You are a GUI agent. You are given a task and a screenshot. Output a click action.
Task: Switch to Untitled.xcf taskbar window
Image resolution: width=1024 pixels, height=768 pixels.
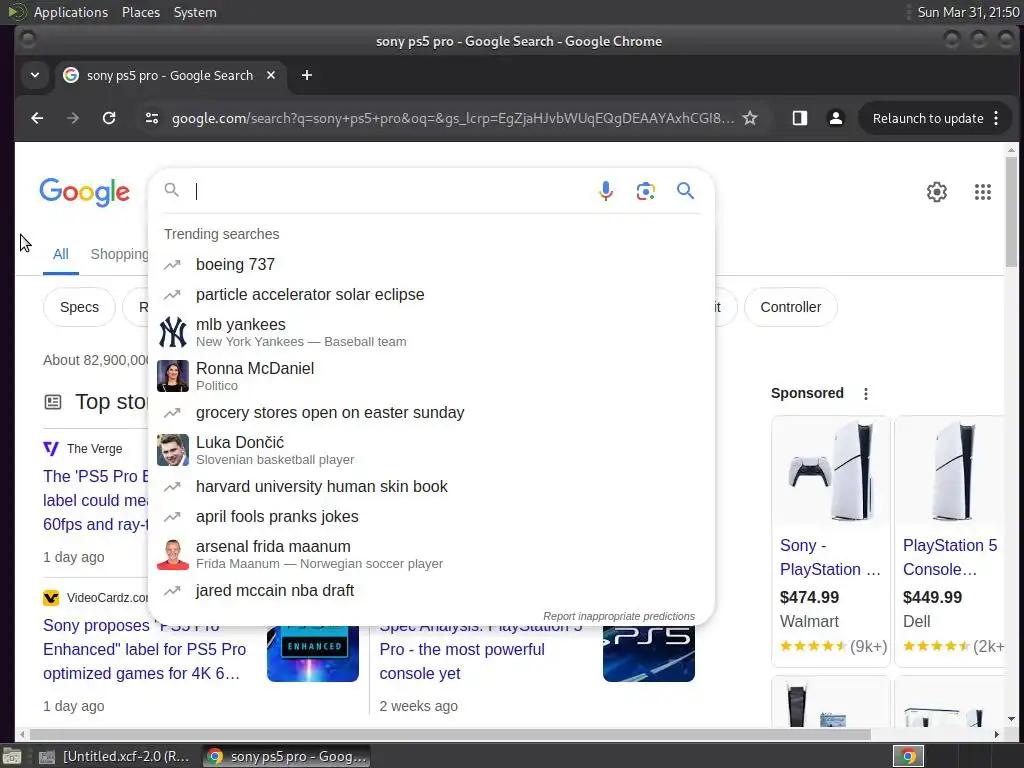tap(115, 756)
